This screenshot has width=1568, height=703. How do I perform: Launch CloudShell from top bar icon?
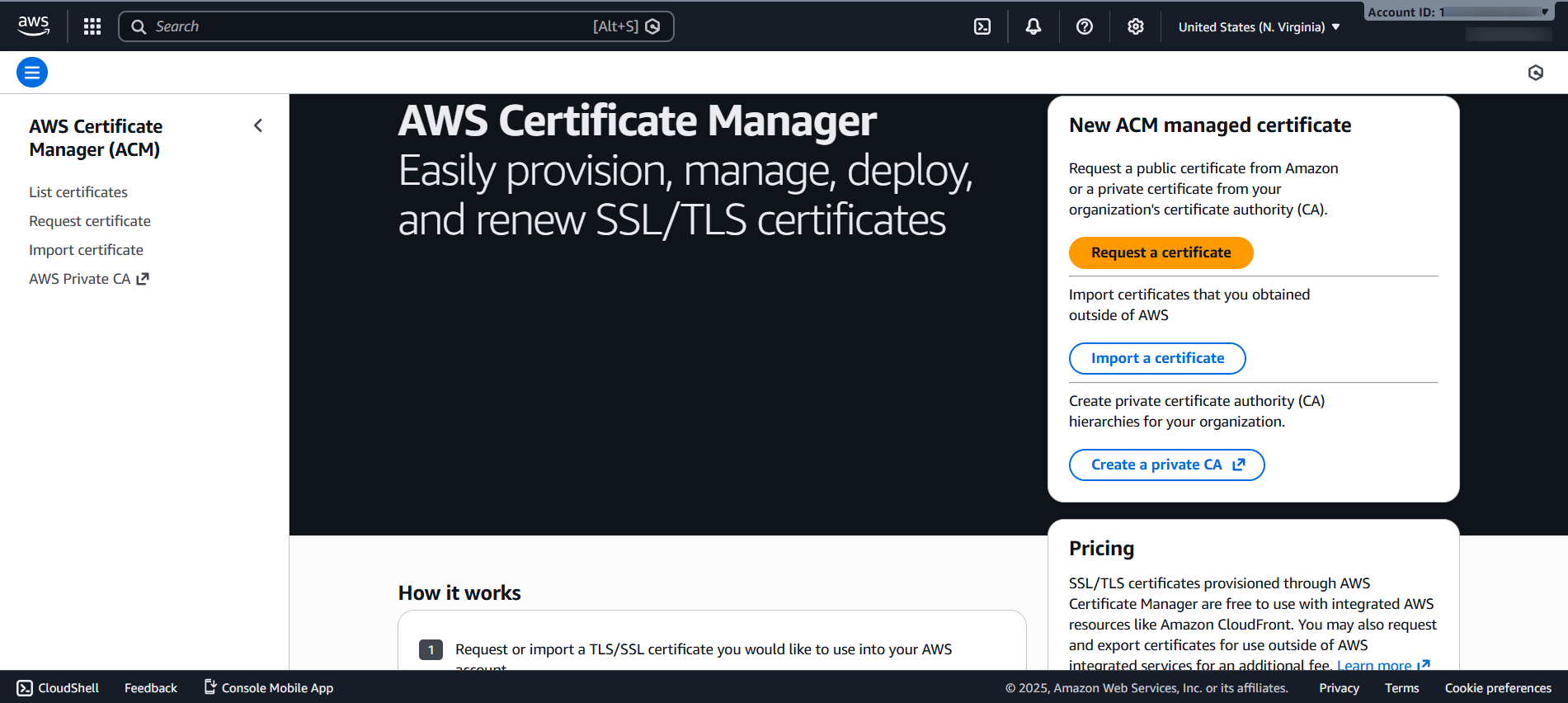[982, 26]
